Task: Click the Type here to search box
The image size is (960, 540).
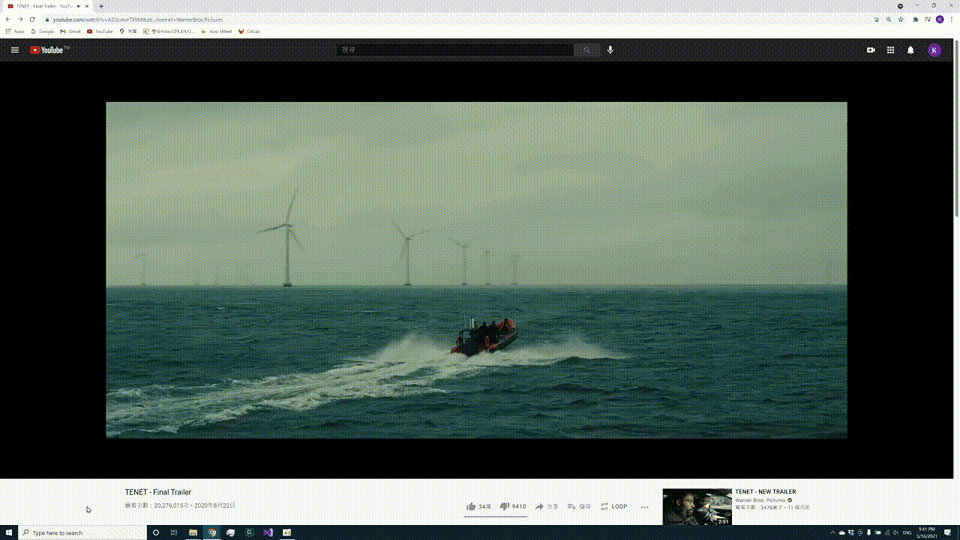Action: pyautogui.click(x=83, y=533)
